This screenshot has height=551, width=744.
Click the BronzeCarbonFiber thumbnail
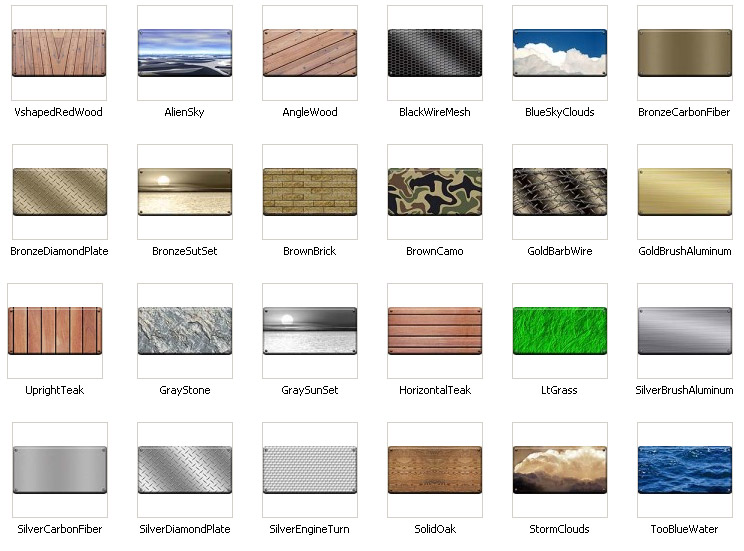[685, 53]
